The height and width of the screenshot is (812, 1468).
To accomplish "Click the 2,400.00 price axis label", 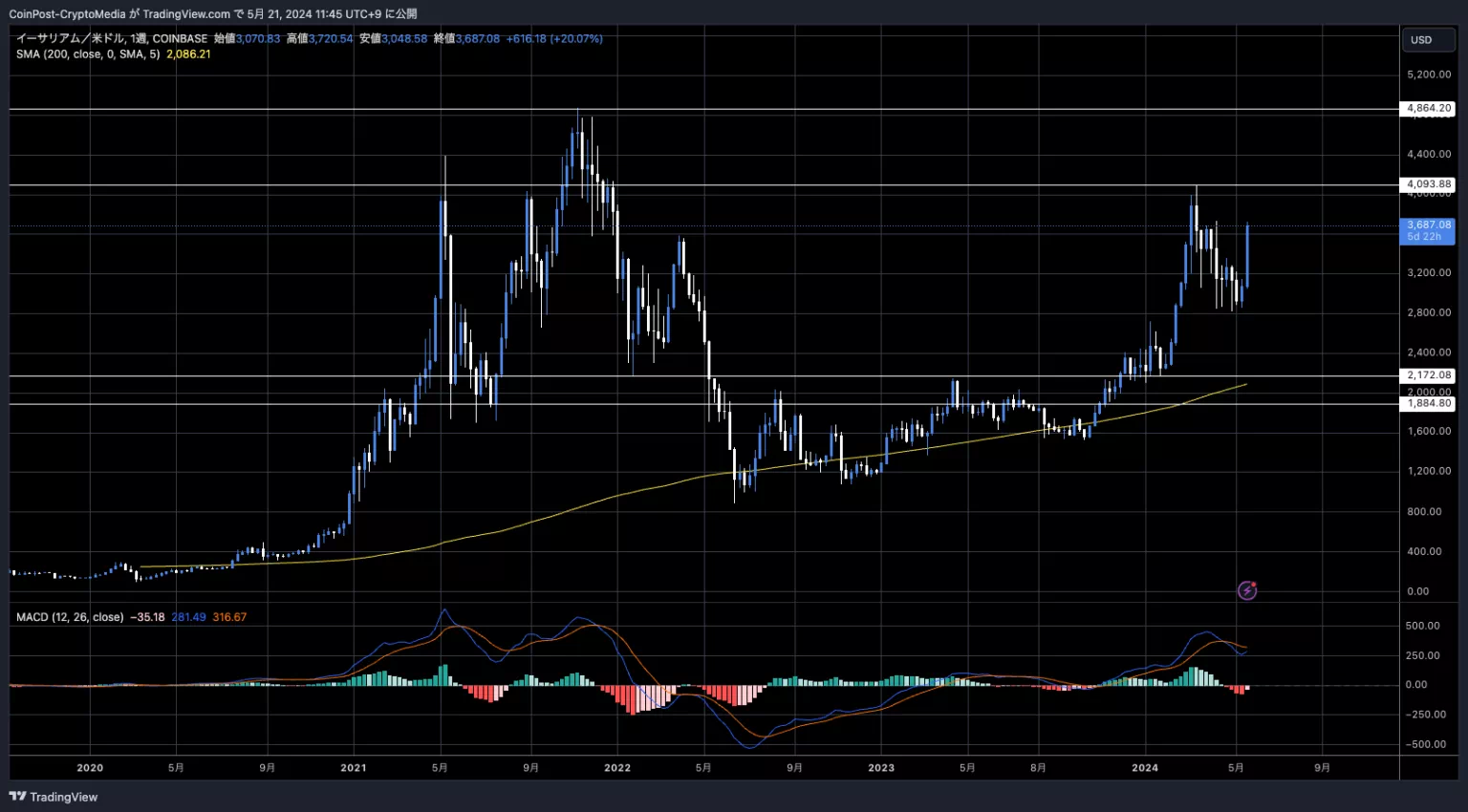I will pyautogui.click(x=1429, y=353).
